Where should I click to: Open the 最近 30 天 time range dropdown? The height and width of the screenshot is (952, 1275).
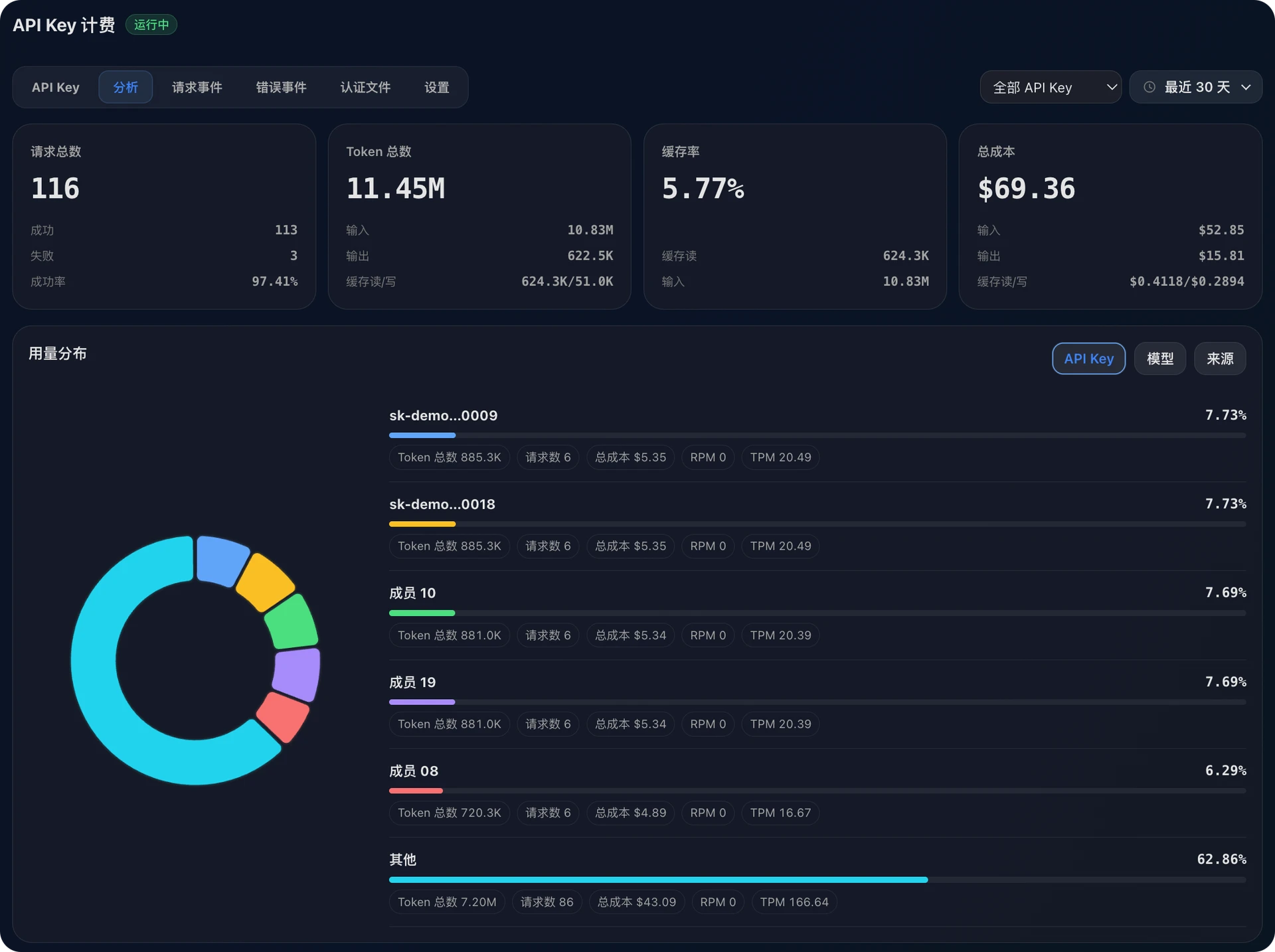pyautogui.click(x=1195, y=87)
